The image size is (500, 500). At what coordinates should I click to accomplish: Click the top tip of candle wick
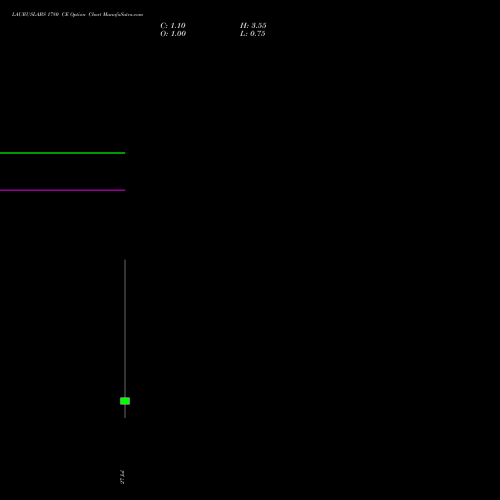(x=125, y=260)
